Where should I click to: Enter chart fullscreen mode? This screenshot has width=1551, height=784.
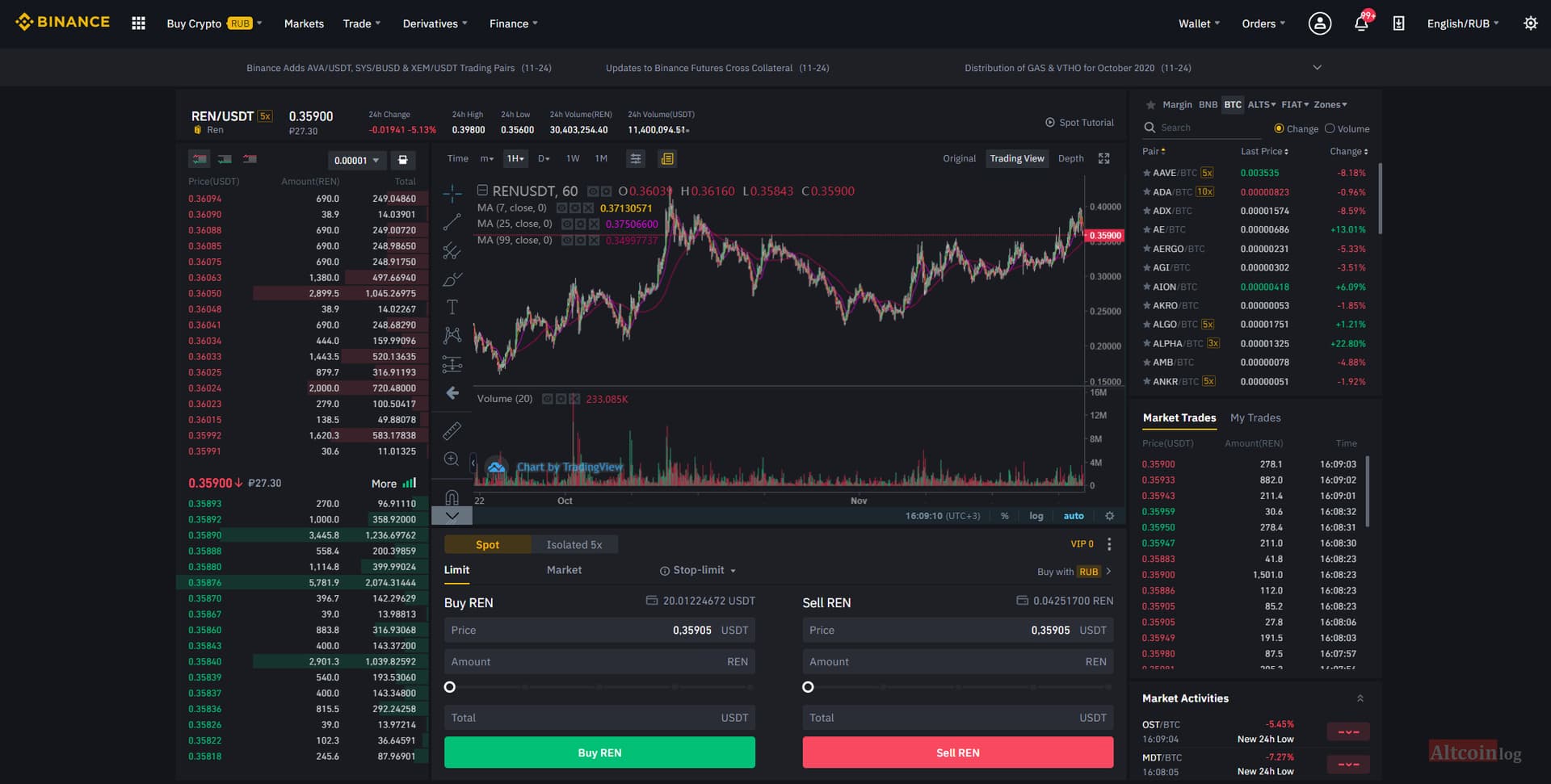1103,158
